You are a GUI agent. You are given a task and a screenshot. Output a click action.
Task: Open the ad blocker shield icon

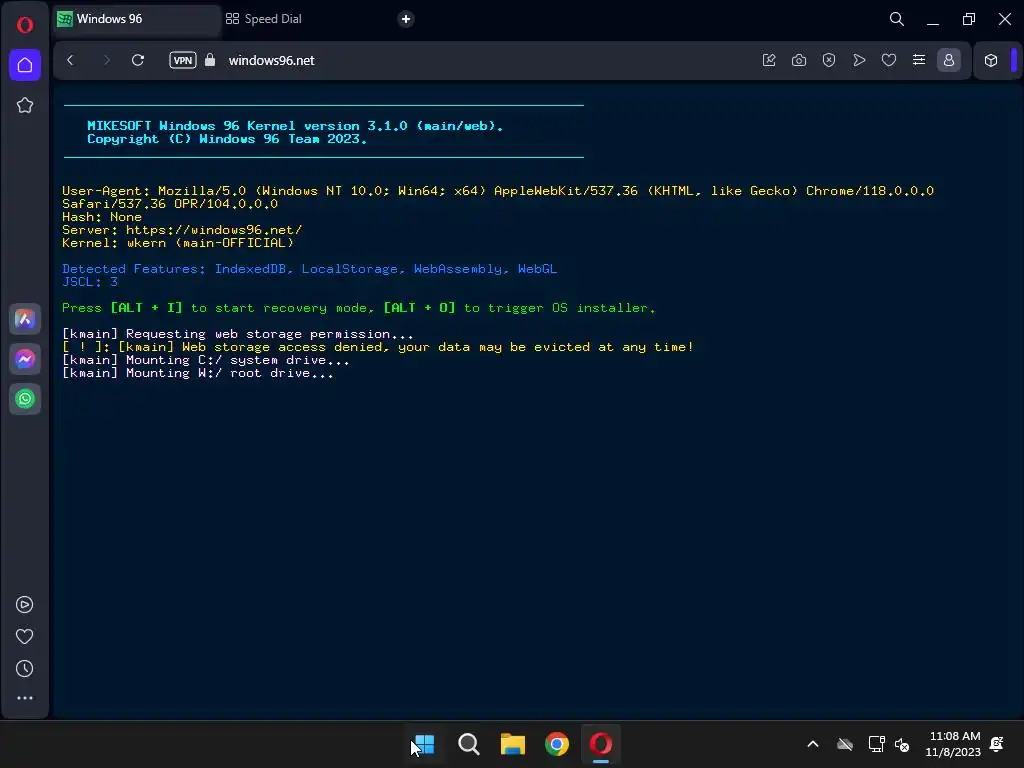[829, 60]
